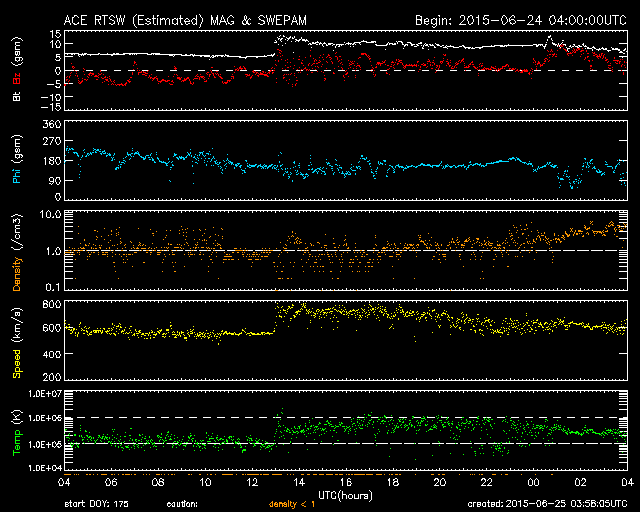Click the '10.0' density axis tick label
The width and height of the screenshot is (640, 512).
point(50,215)
